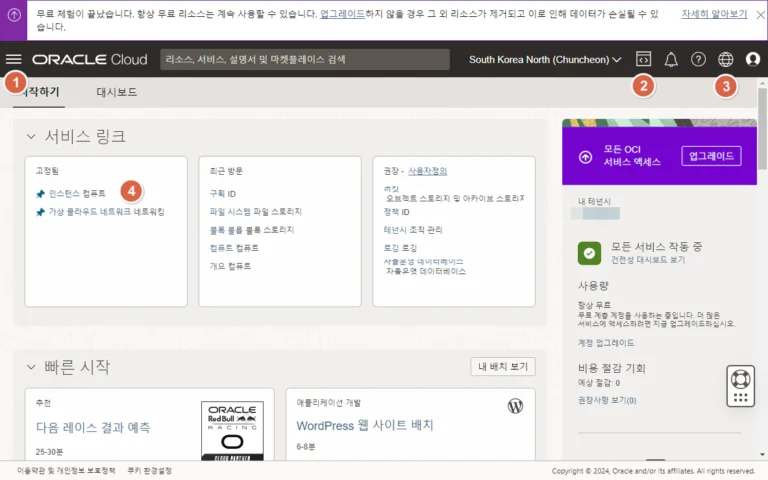Screen dimensions: 768x480
Task: Open the 쿠키 환경설정 footer link
Action: point(149,470)
